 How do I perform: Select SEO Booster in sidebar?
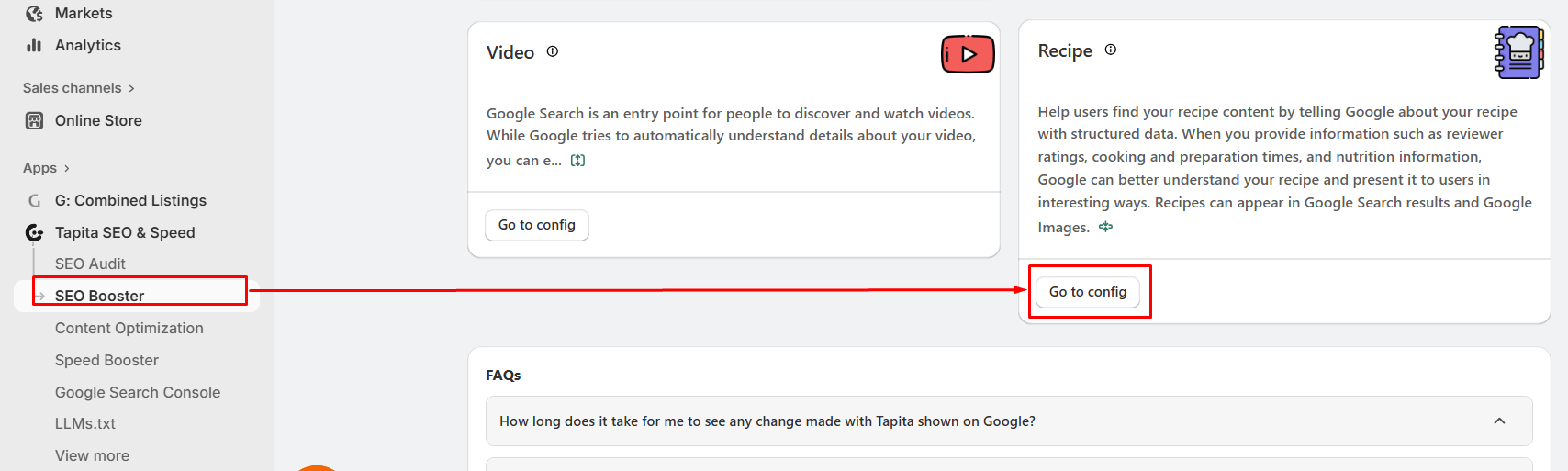(99, 296)
